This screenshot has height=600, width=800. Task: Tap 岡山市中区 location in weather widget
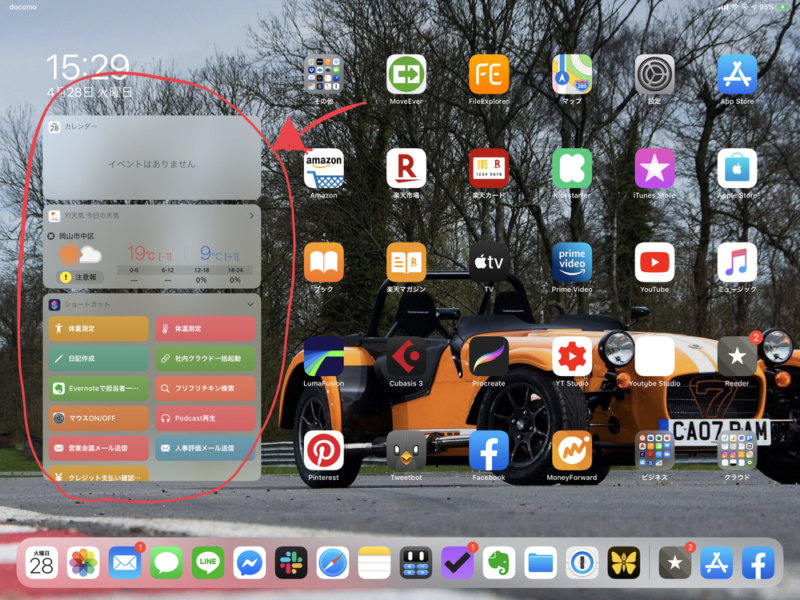coord(76,236)
